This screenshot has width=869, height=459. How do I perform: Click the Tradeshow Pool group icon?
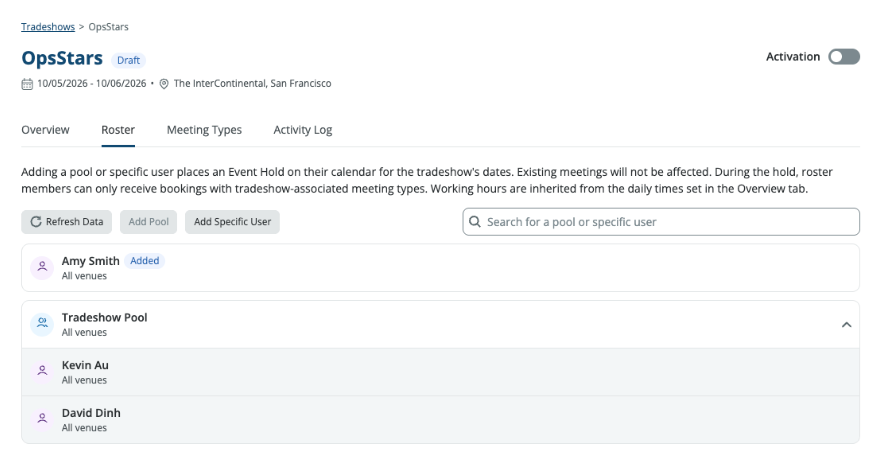pos(42,324)
